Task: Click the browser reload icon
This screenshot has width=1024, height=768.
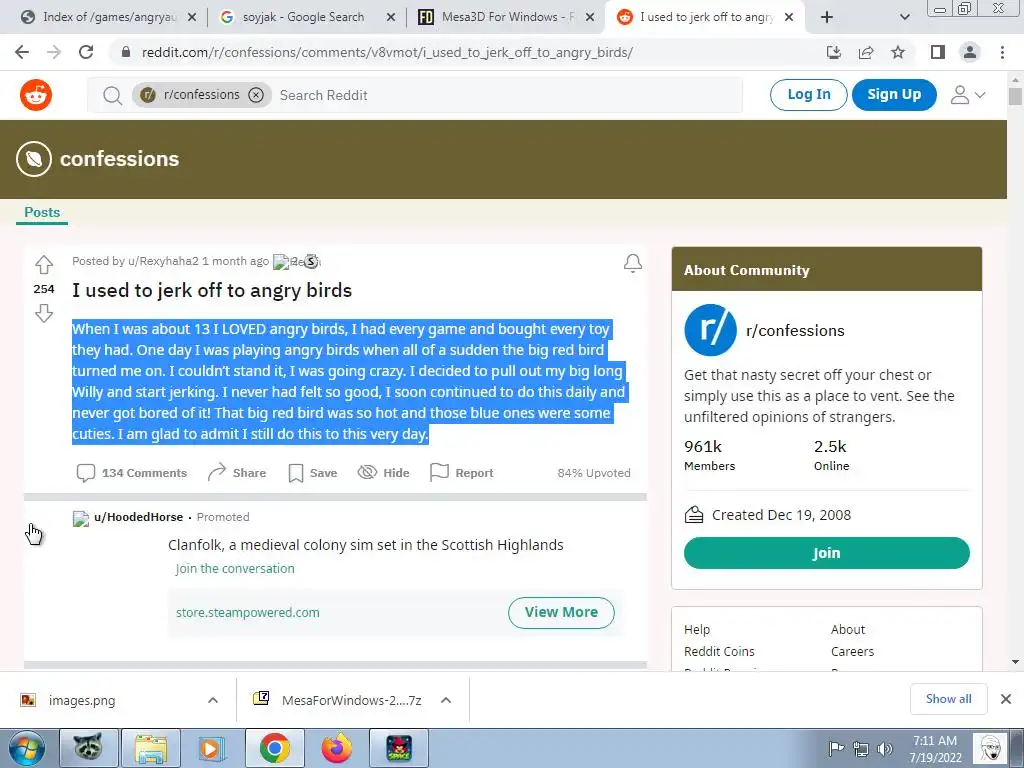Action: click(86, 52)
